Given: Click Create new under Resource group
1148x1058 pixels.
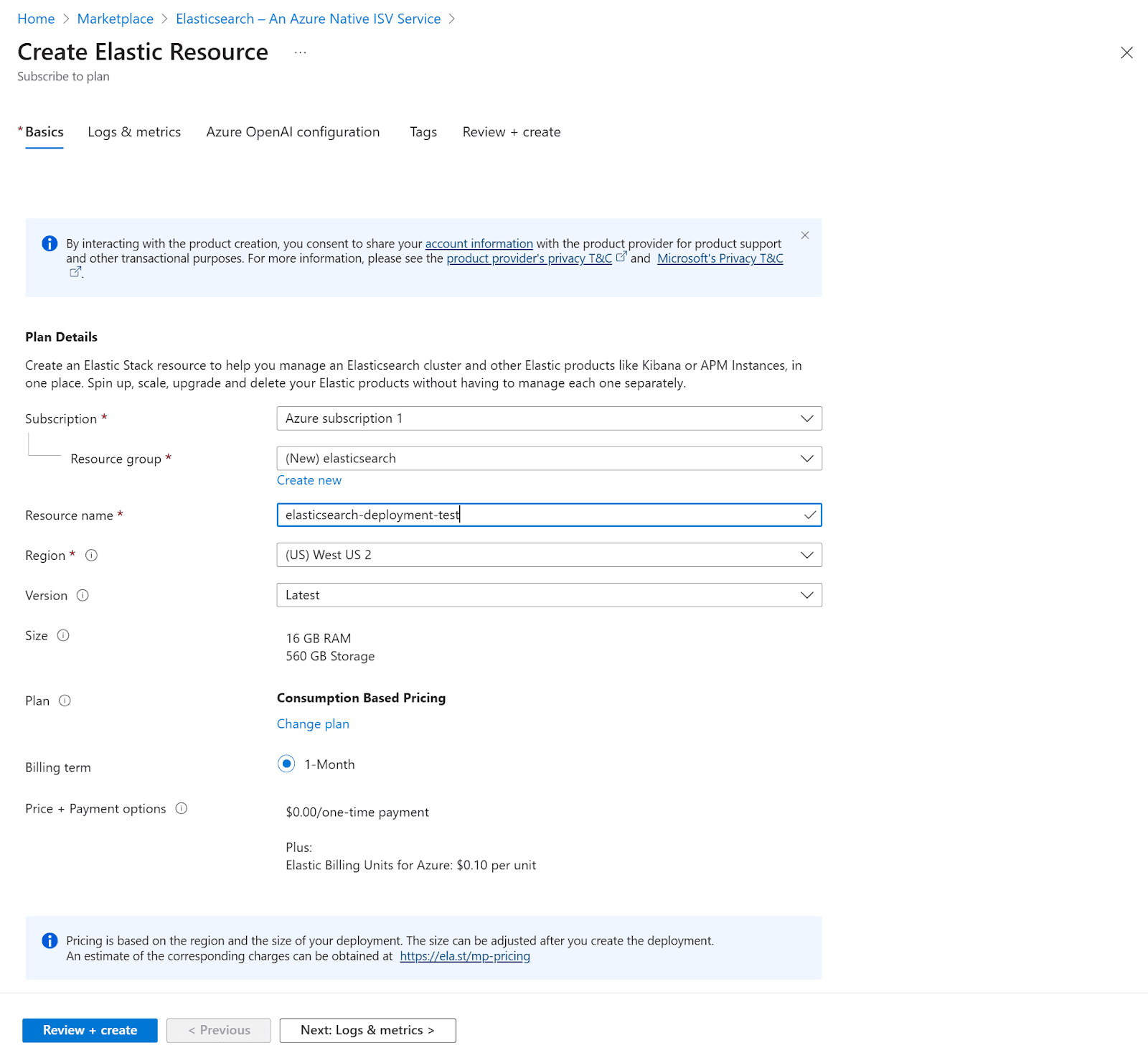Looking at the screenshot, I should (309, 479).
